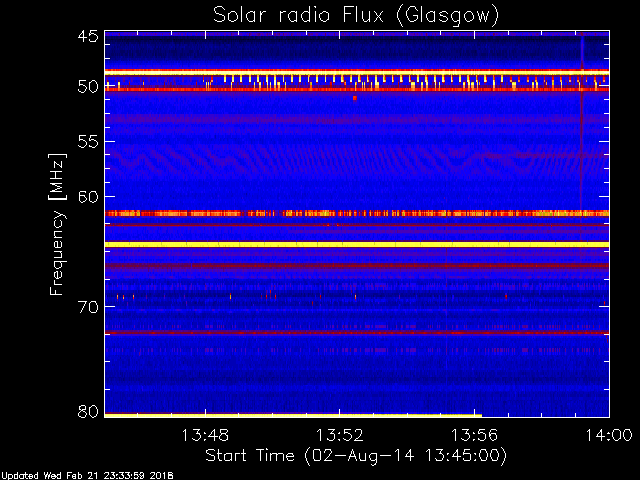
Task: Click the "Updated Wed Feb 21" timestamp text
Action: pos(87,476)
